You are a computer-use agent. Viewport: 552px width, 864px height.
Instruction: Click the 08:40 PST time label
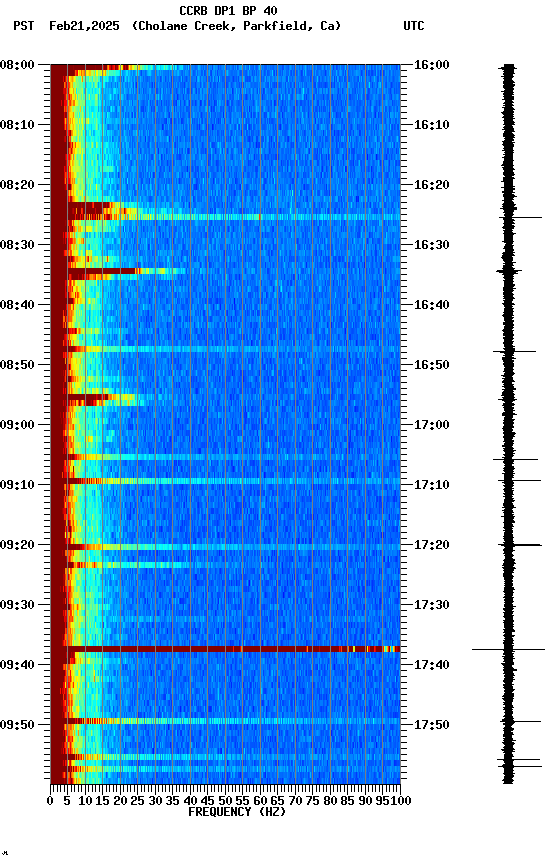coord(17,305)
